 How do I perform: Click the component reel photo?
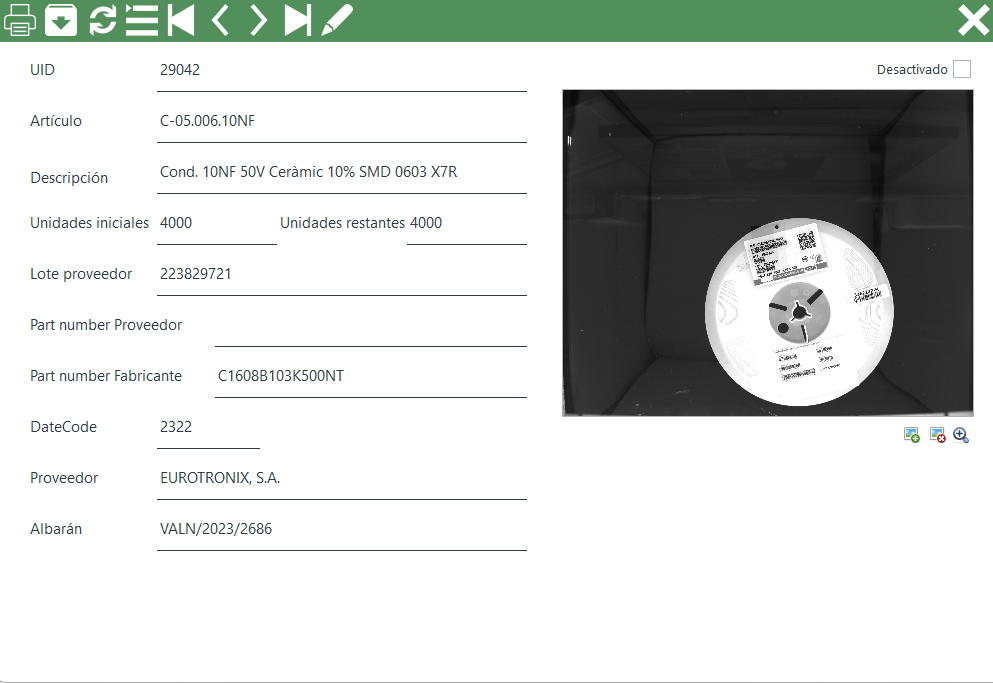(x=767, y=253)
